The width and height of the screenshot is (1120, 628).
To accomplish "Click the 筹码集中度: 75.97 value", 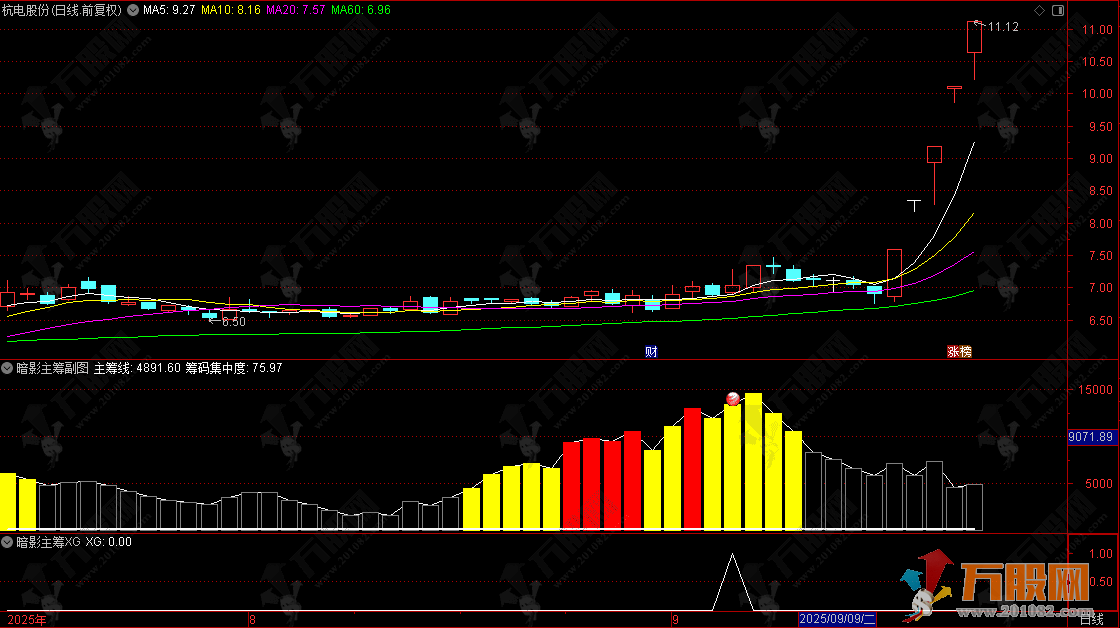I will (234, 368).
